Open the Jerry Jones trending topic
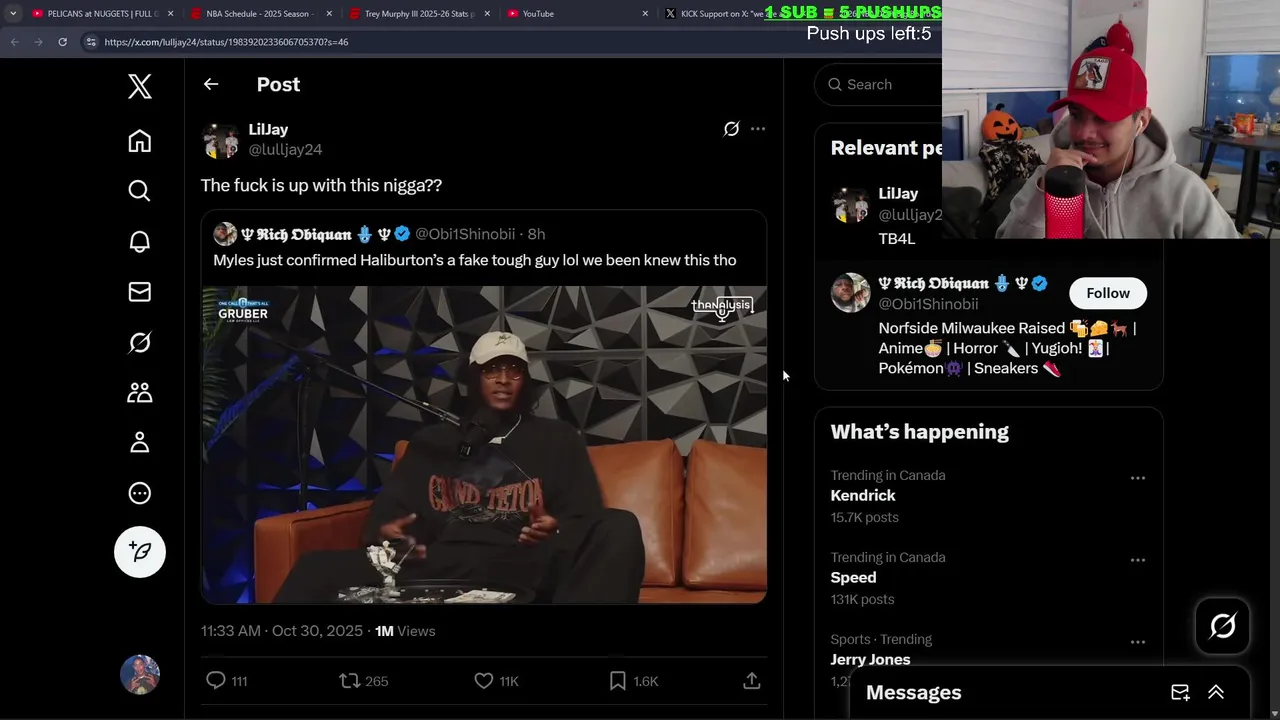 (x=870, y=659)
